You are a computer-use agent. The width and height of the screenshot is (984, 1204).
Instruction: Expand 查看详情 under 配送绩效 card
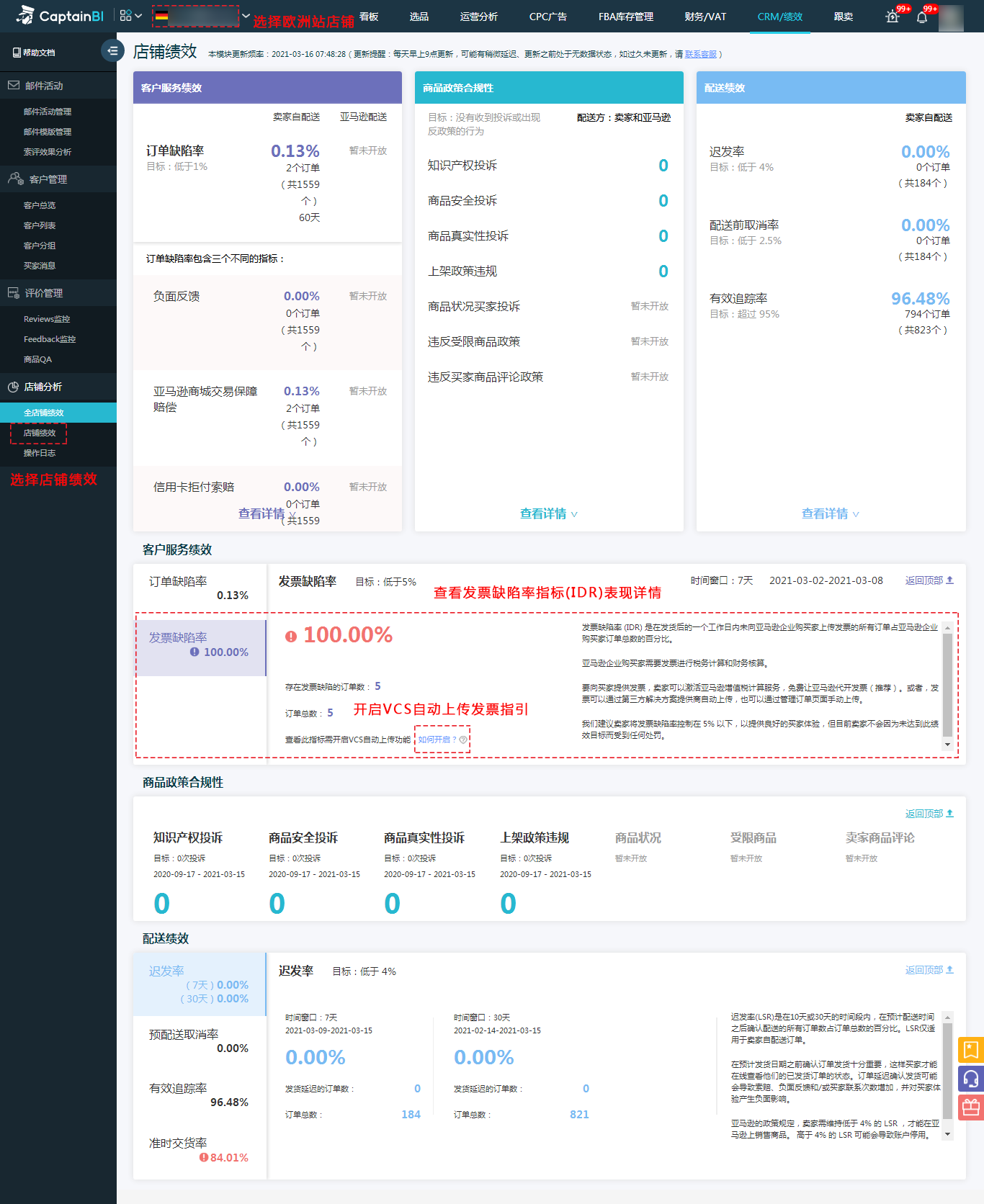point(830,513)
